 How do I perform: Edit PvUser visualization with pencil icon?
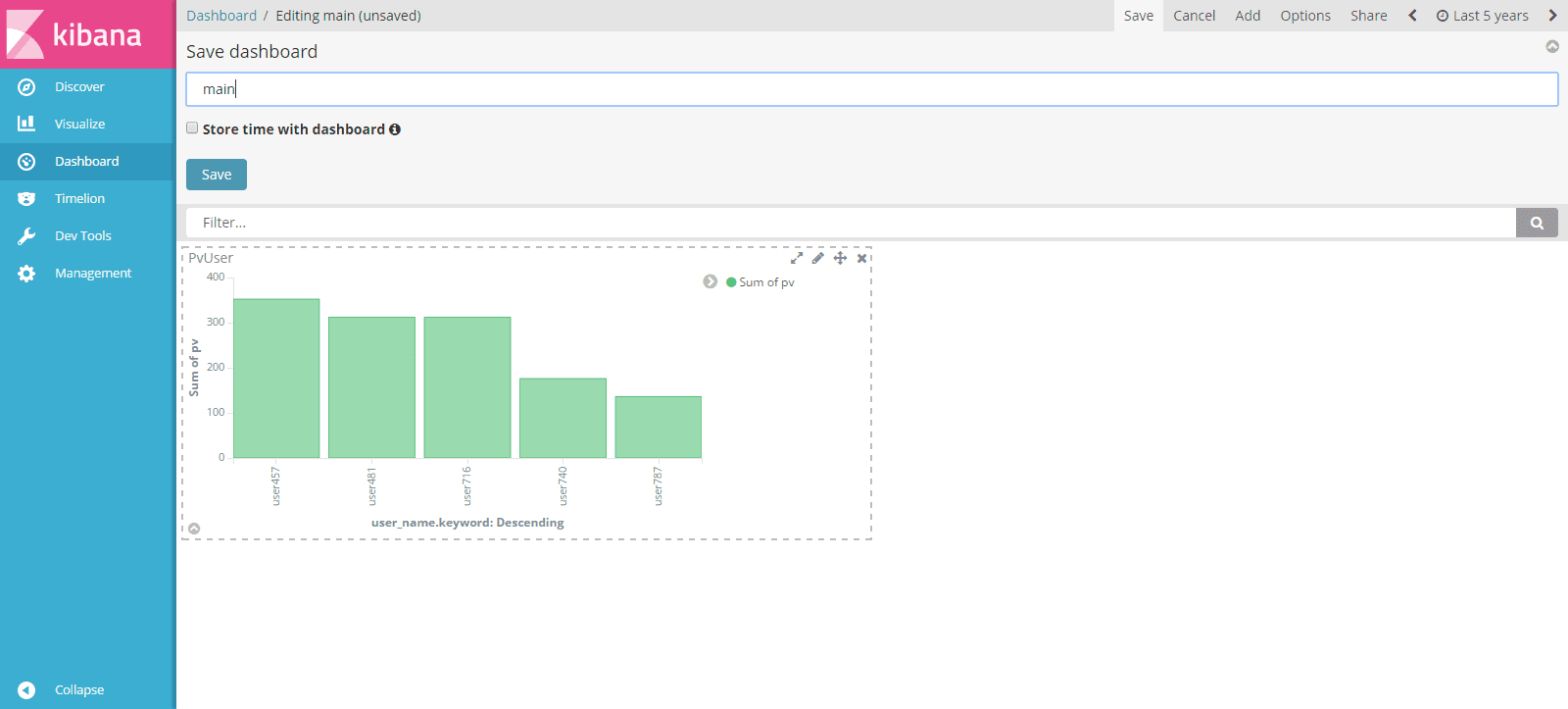818,258
